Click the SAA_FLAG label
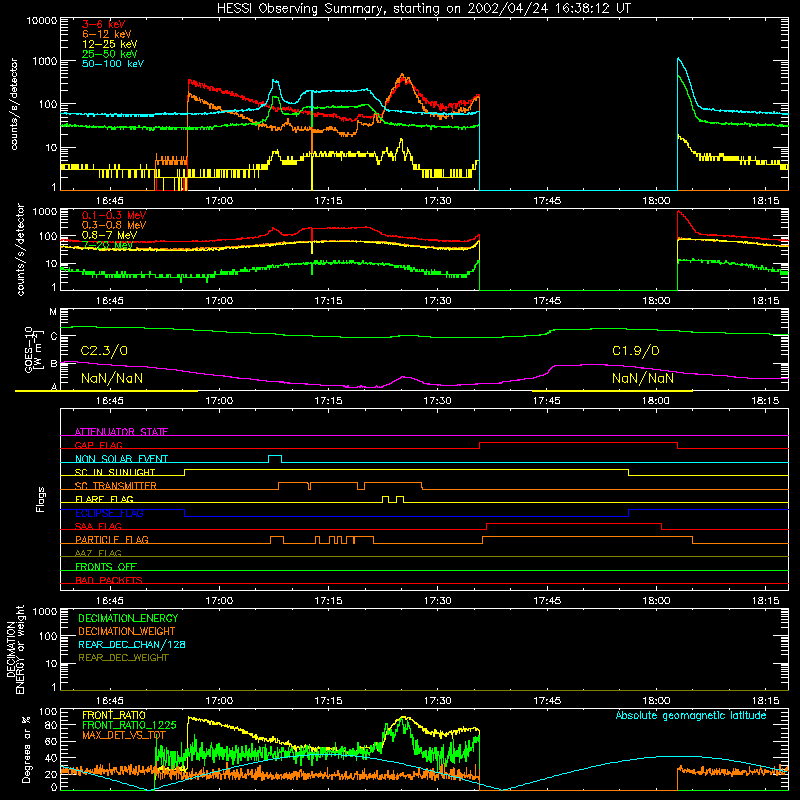 98,526
